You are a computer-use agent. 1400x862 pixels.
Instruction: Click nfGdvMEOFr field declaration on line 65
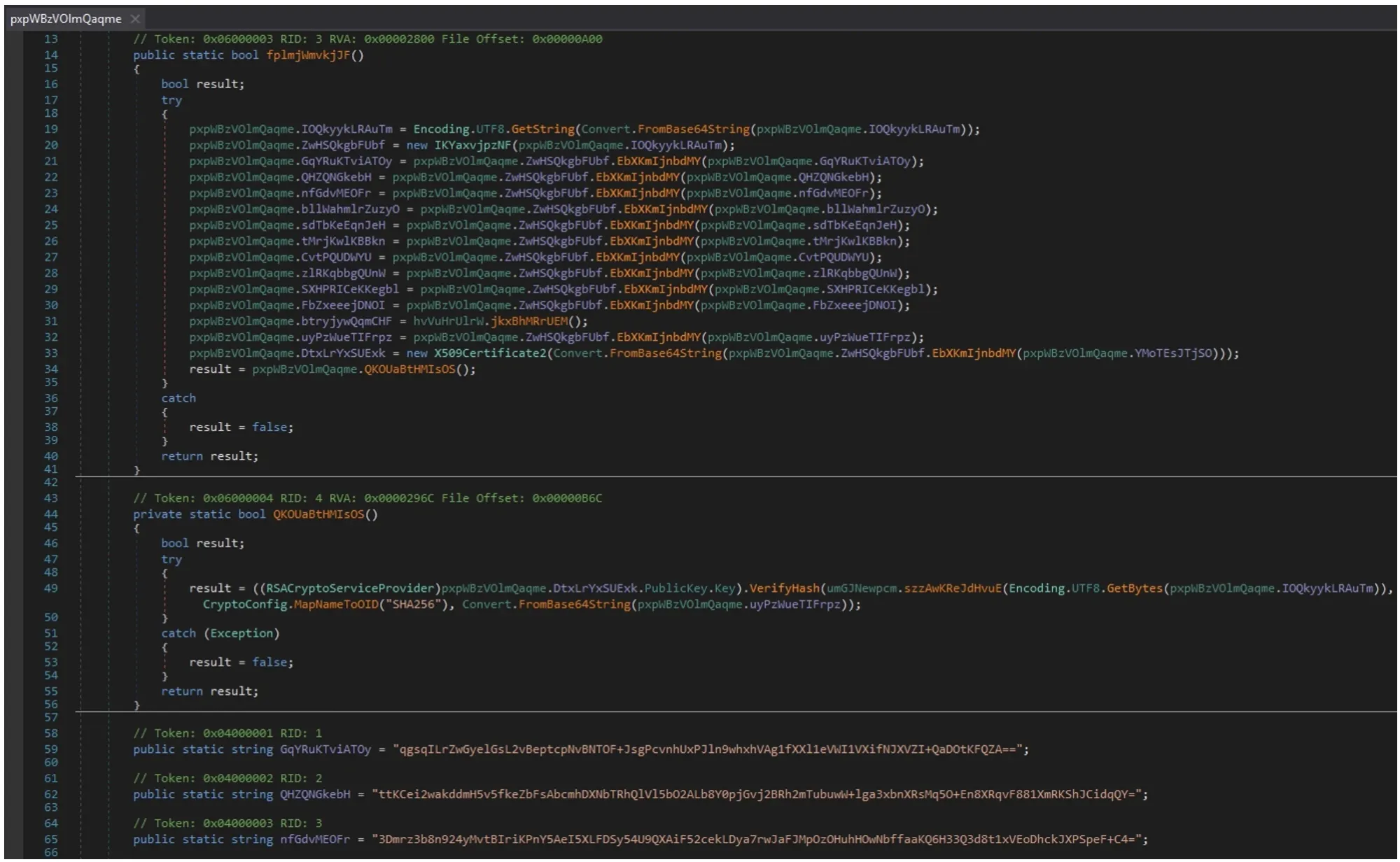pos(315,840)
